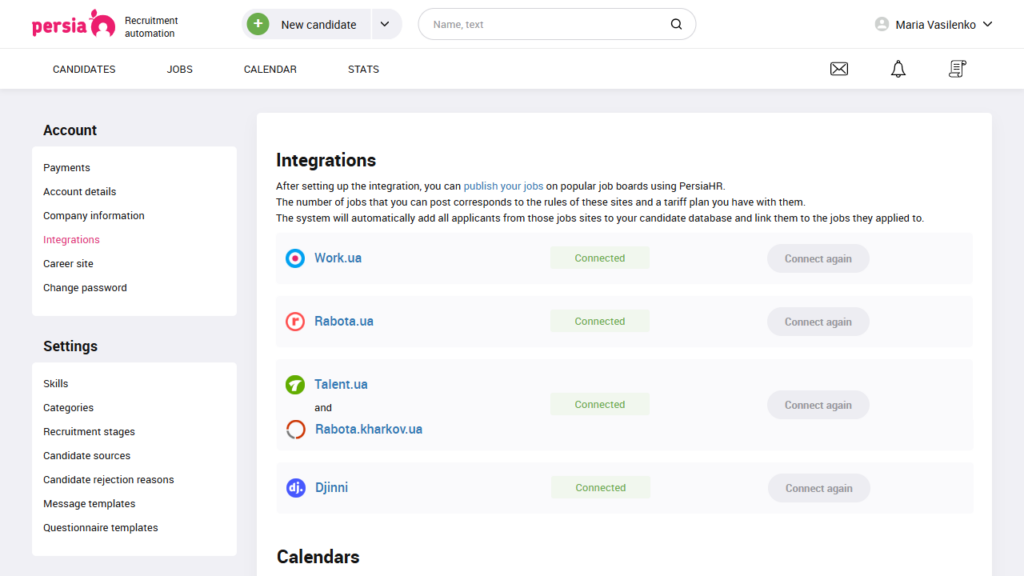
Task: Click the green plus New candidate icon
Action: (x=258, y=24)
